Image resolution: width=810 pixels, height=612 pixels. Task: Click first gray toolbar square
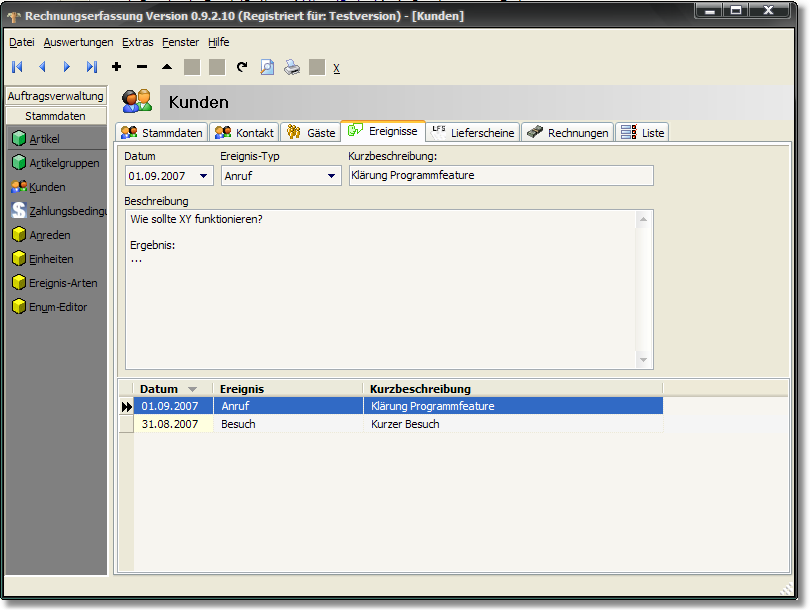pyautogui.click(x=192, y=67)
